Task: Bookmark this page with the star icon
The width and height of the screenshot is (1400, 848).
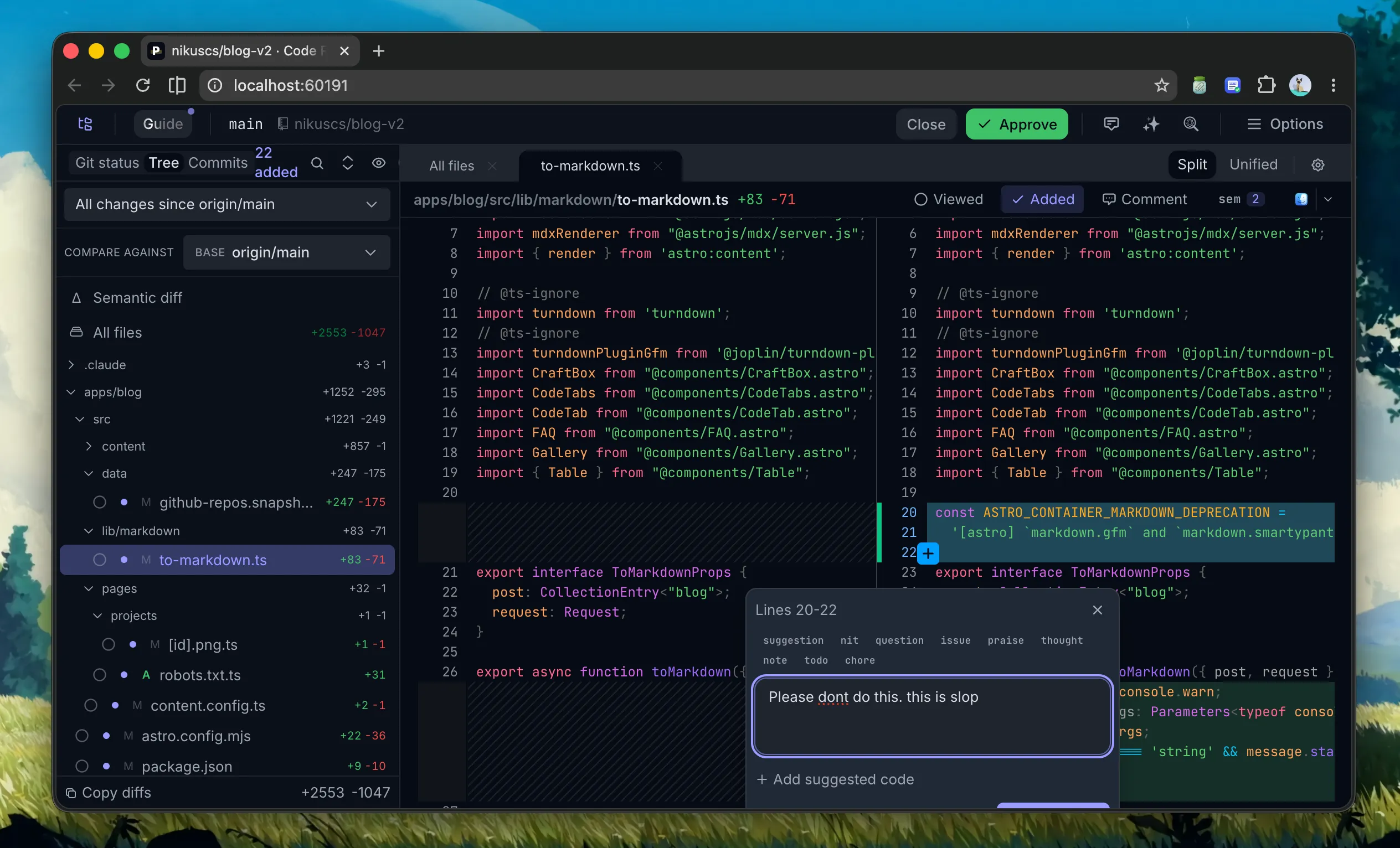Action: [1161, 85]
